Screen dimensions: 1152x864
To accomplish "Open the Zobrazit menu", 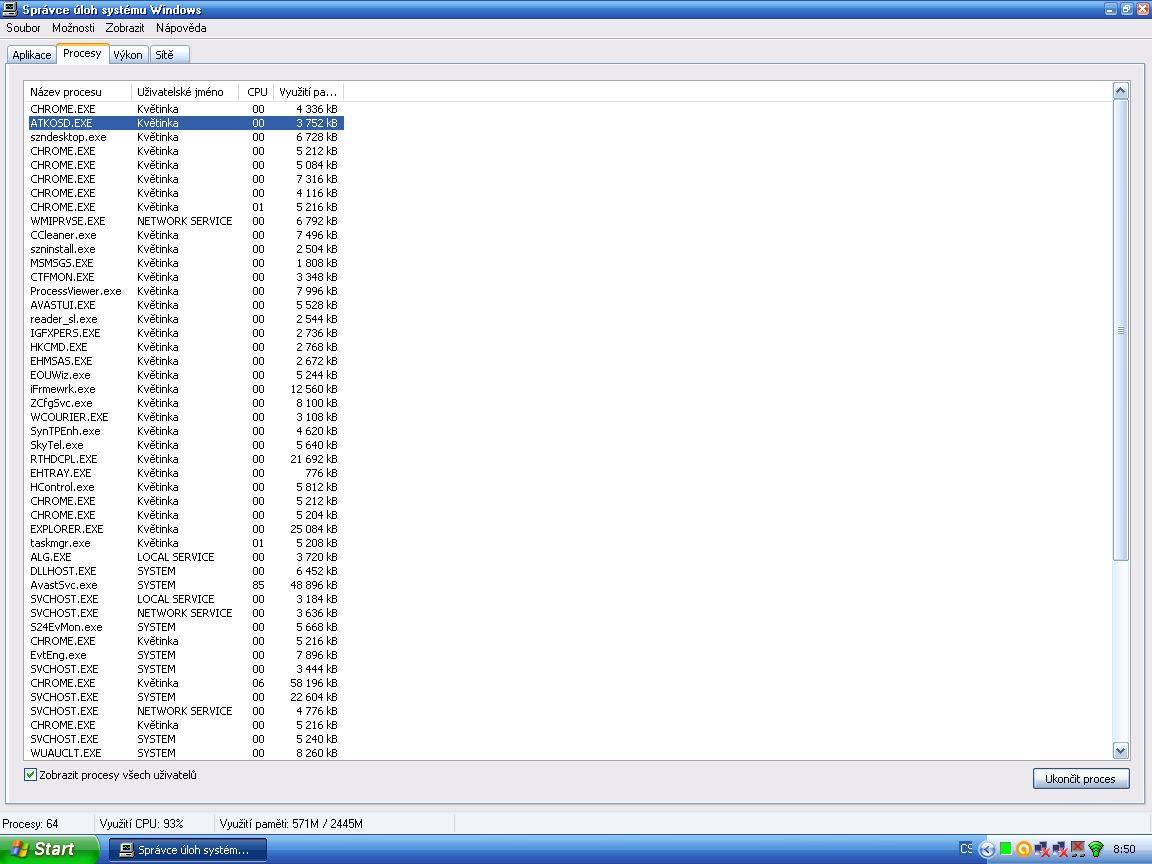I will tap(124, 28).
